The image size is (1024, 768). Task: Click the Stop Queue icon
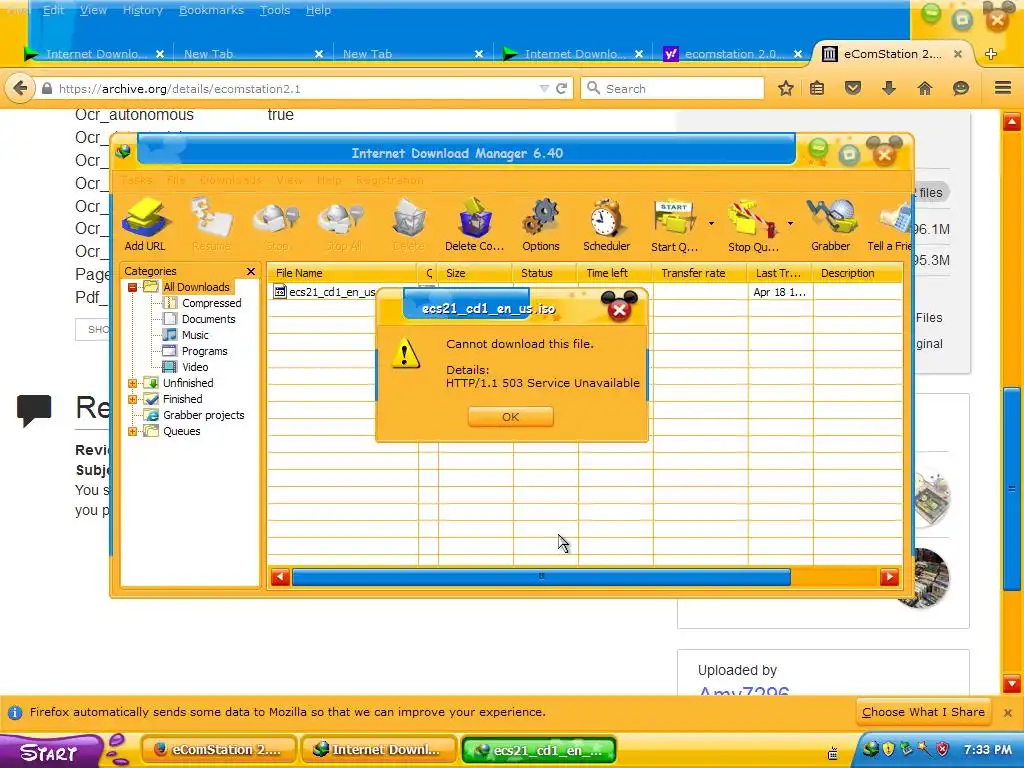pyautogui.click(x=753, y=224)
